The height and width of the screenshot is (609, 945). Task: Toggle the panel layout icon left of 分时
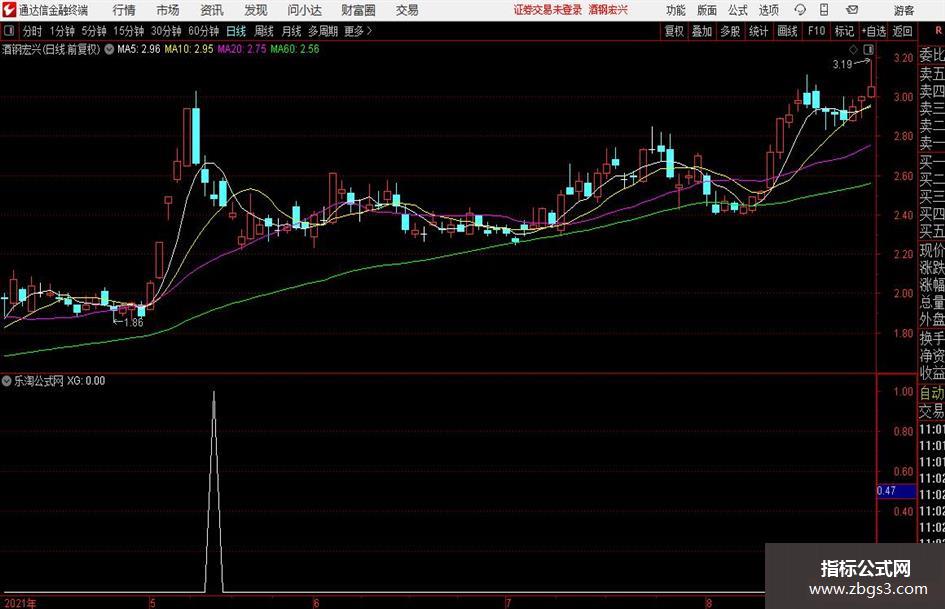pyautogui.click(x=9, y=31)
